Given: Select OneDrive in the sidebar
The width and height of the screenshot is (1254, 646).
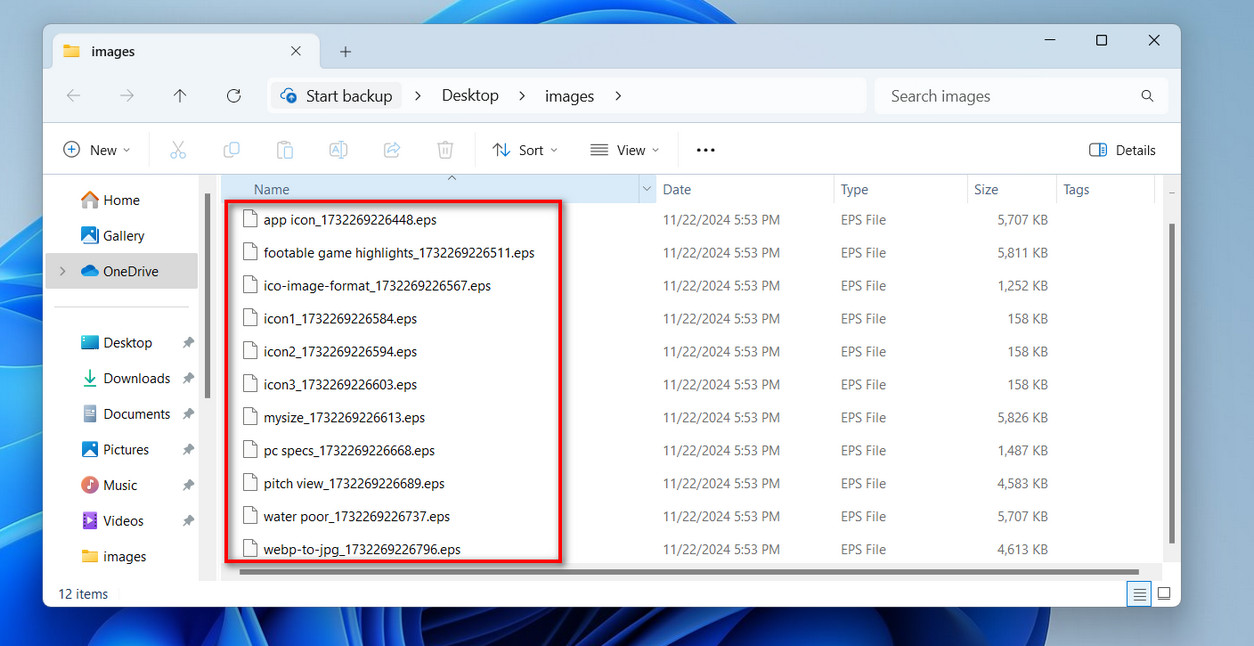Looking at the screenshot, I should [120, 271].
